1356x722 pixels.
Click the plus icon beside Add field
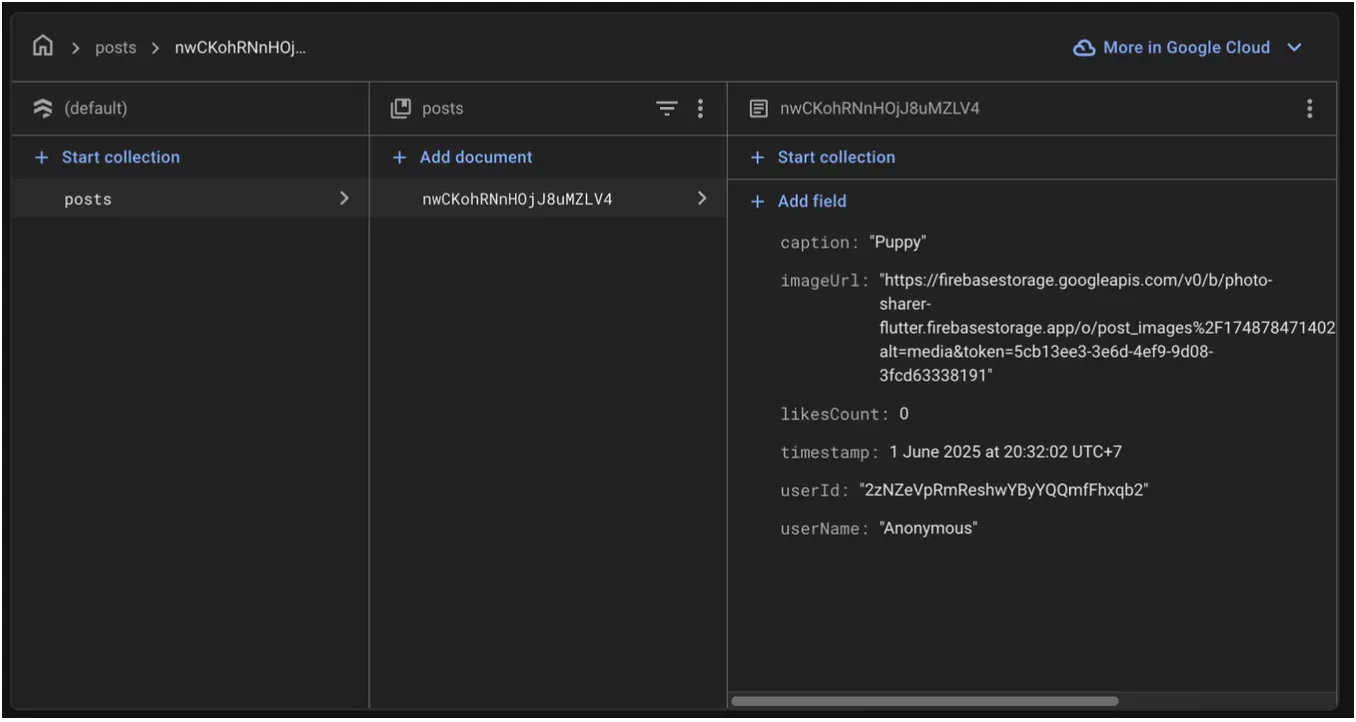point(757,201)
